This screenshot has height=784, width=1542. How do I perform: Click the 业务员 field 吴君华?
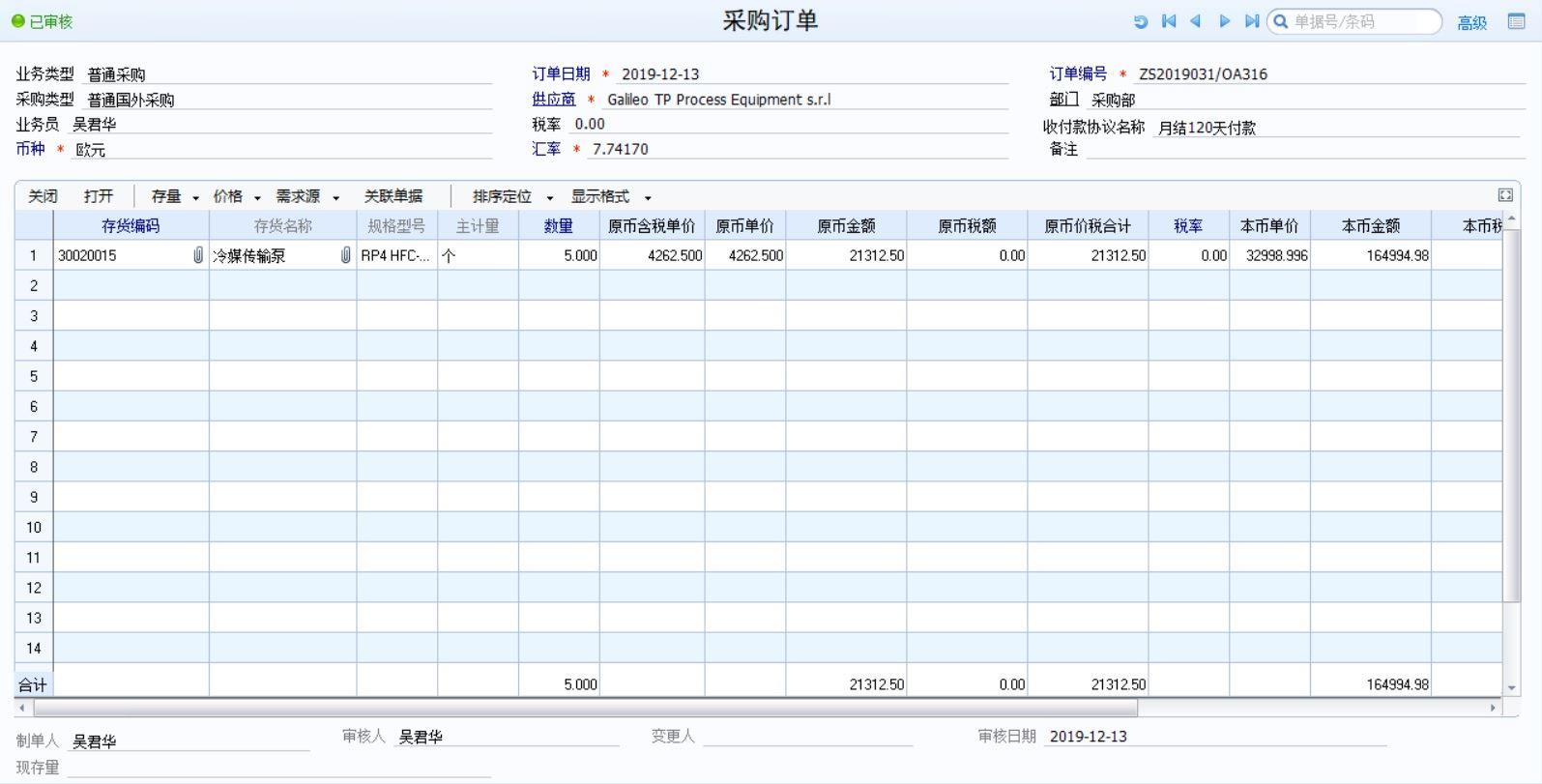point(280,125)
